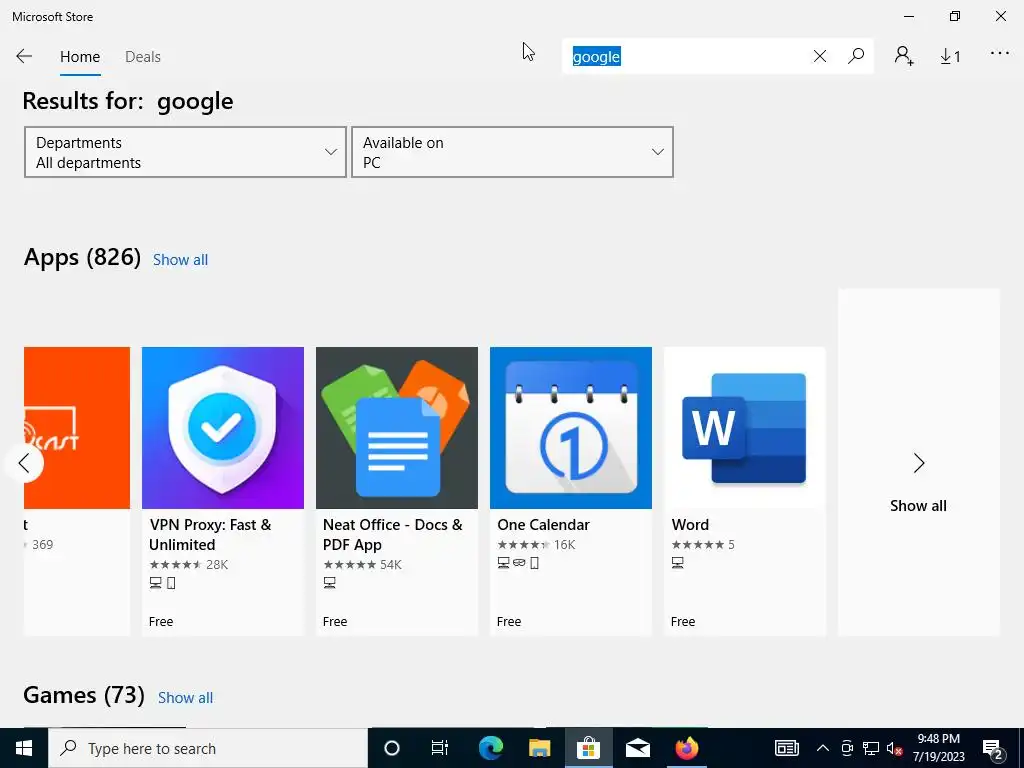This screenshot has height=768, width=1024.
Task: Click One Calendar title text
Action: pos(543,525)
